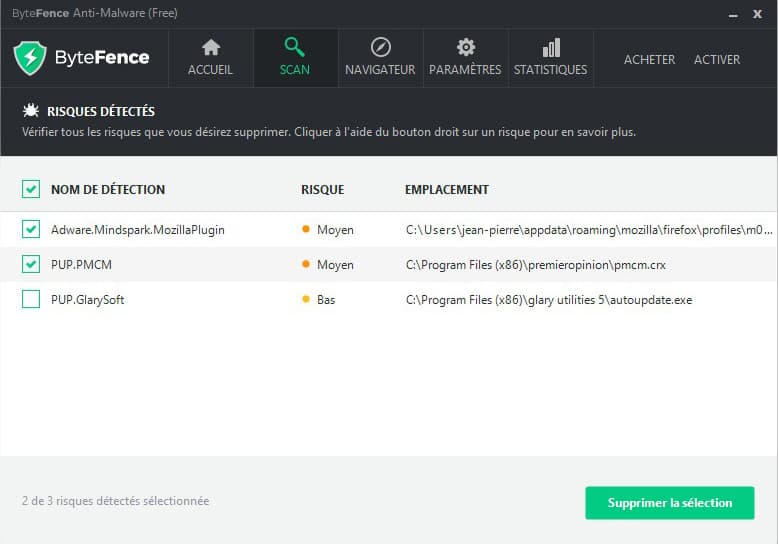Click the bug icon beside Risques détectés
The height and width of the screenshot is (544, 778).
pos(31,111)
